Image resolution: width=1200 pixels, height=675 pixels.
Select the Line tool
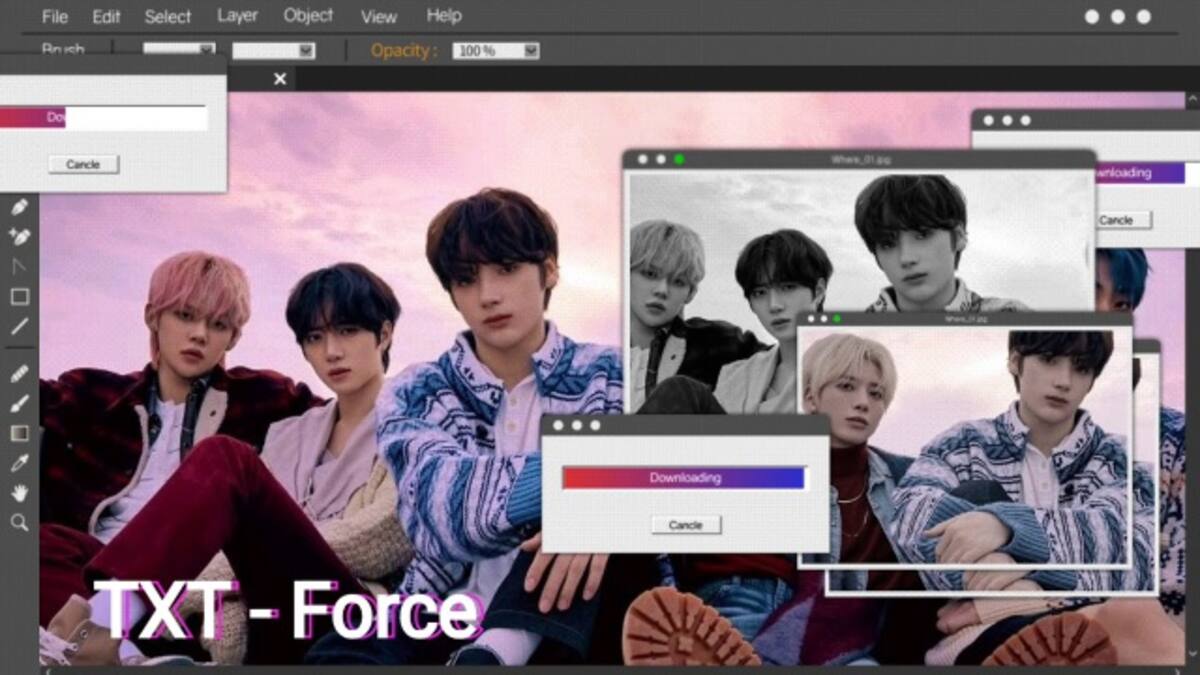(19, 326)
